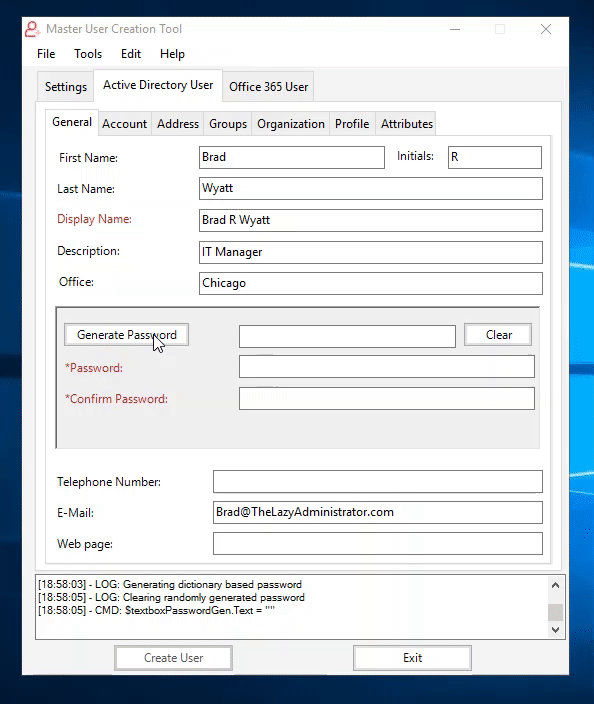Screen dimensions: 594x704
Task: Click the Exit button
Action: tap(412, 658)
